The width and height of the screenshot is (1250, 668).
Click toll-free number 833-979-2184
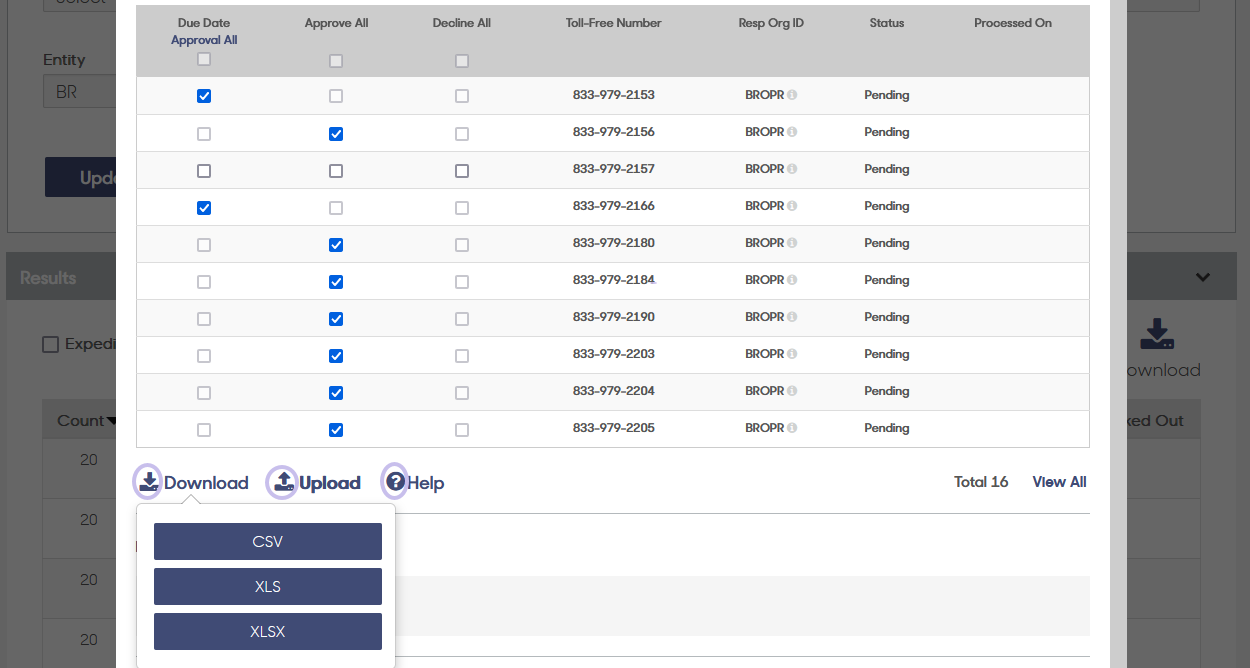coord(614,280)
